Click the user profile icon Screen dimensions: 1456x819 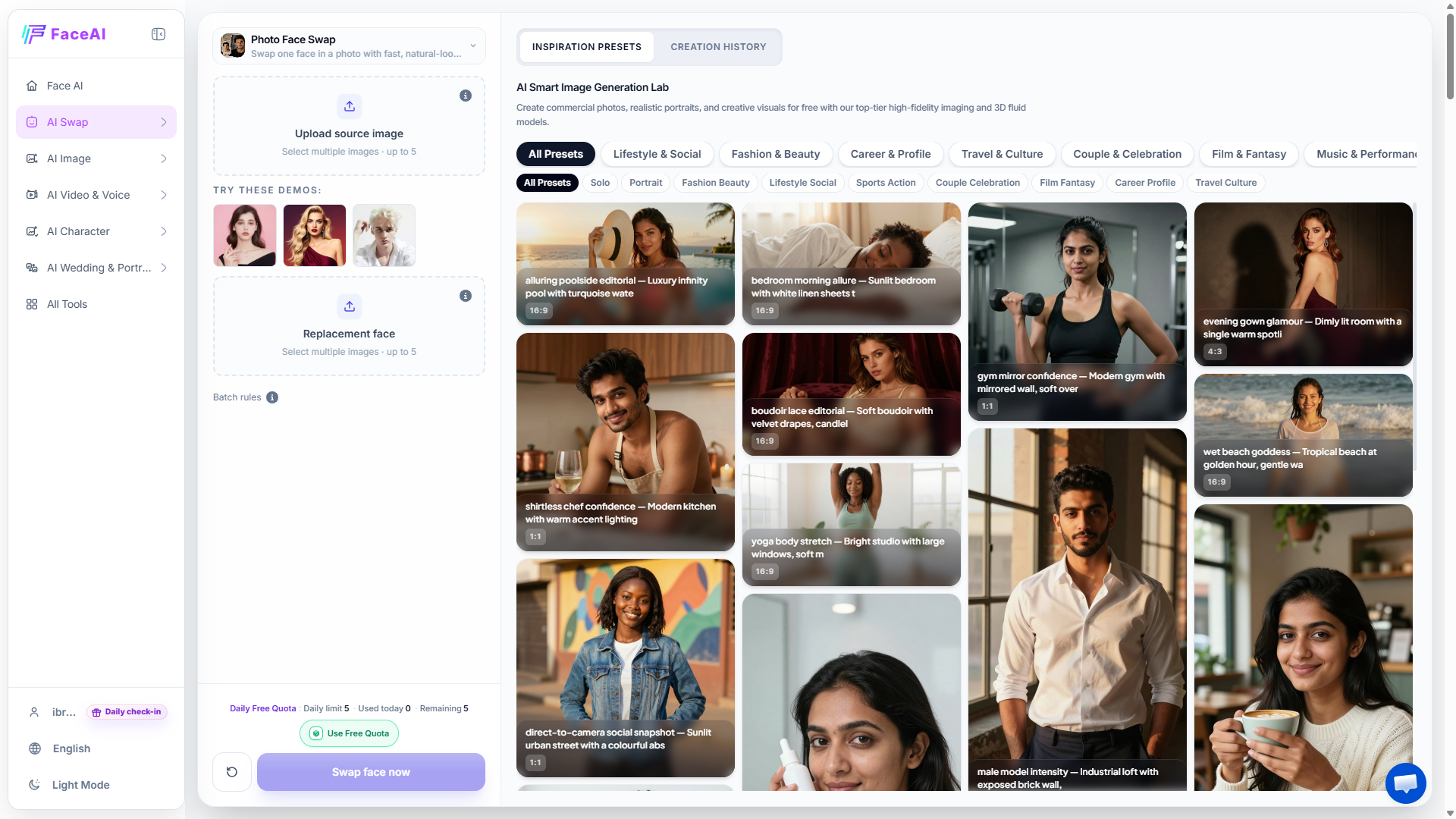[x=34, y=712]
